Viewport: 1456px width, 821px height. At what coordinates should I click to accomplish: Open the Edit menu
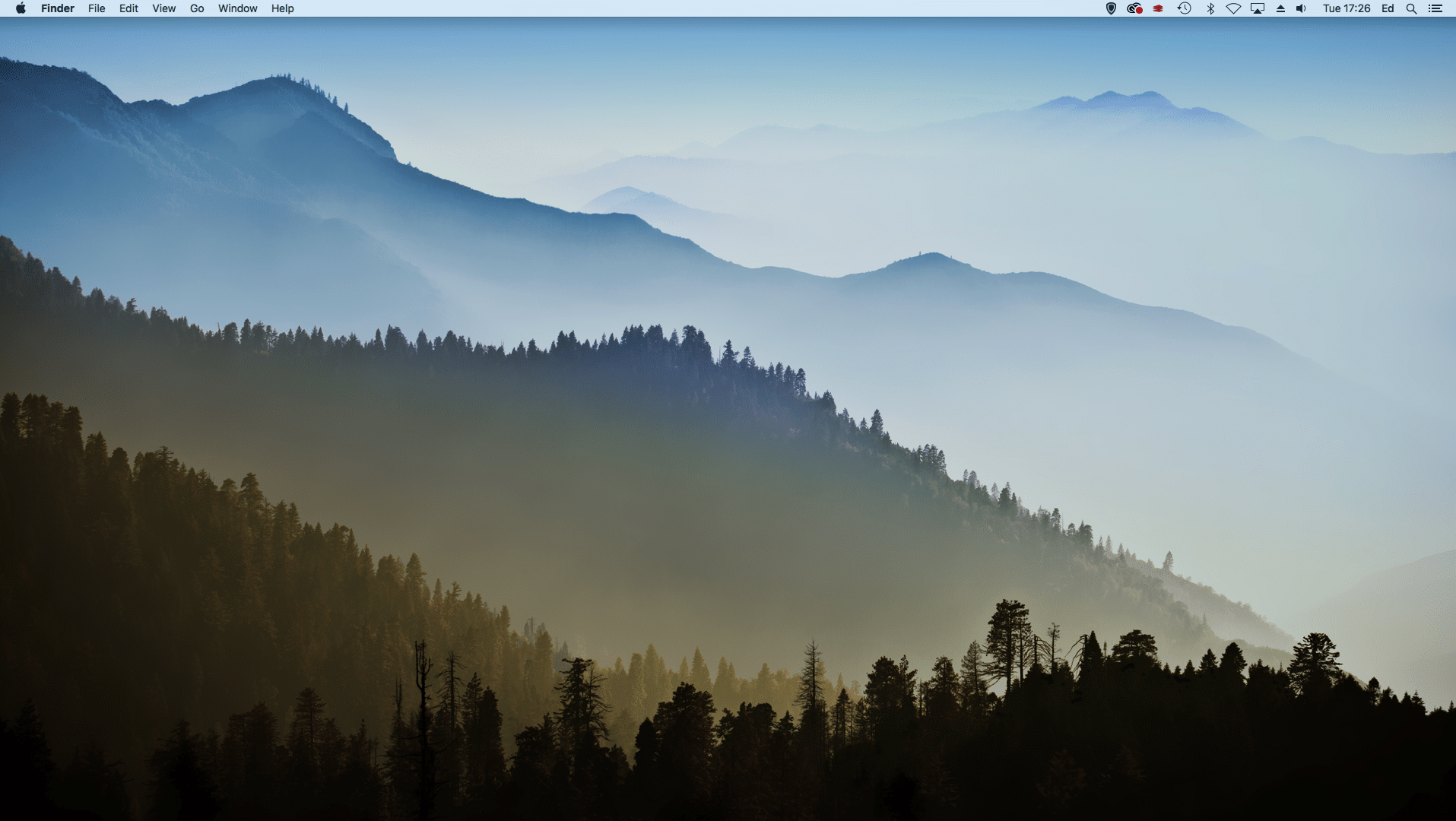tap(128, 8)
